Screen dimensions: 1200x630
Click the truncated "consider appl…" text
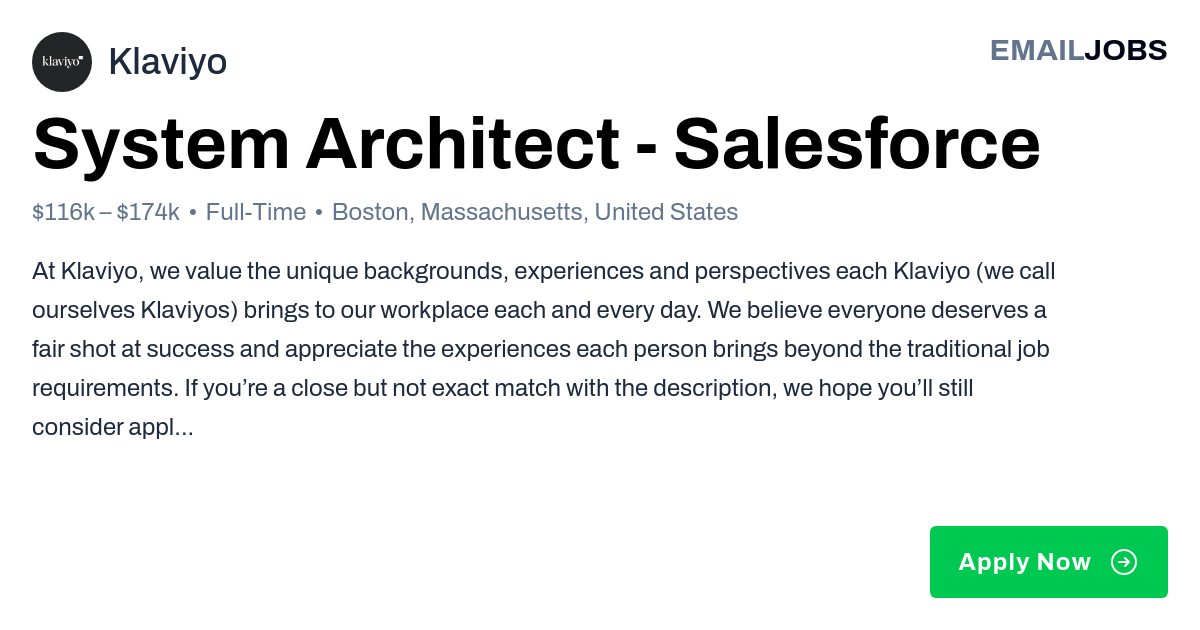click(113, 428)
